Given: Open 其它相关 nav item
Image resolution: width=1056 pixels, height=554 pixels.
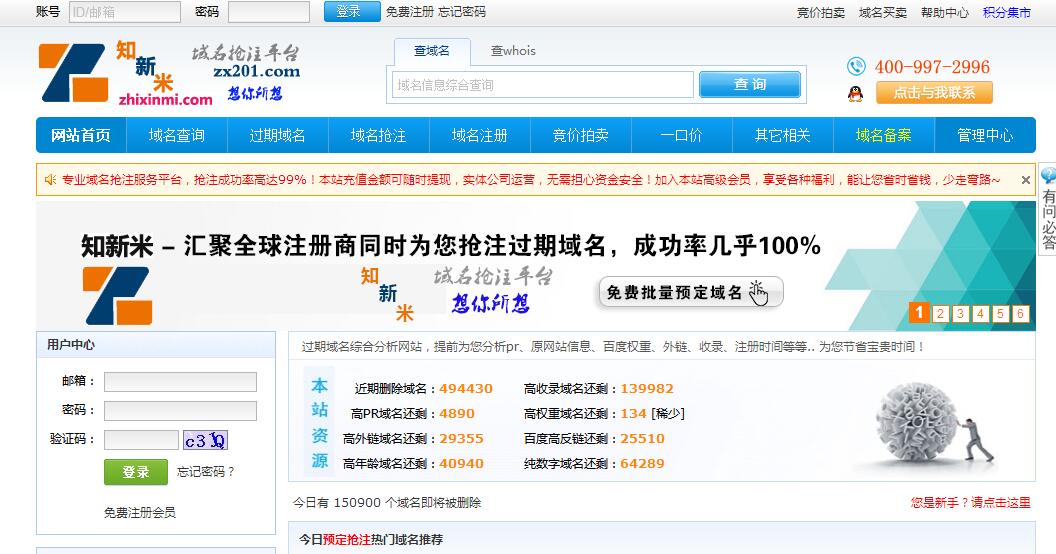Looking at the screenshot, I should (x=783, y=135).
